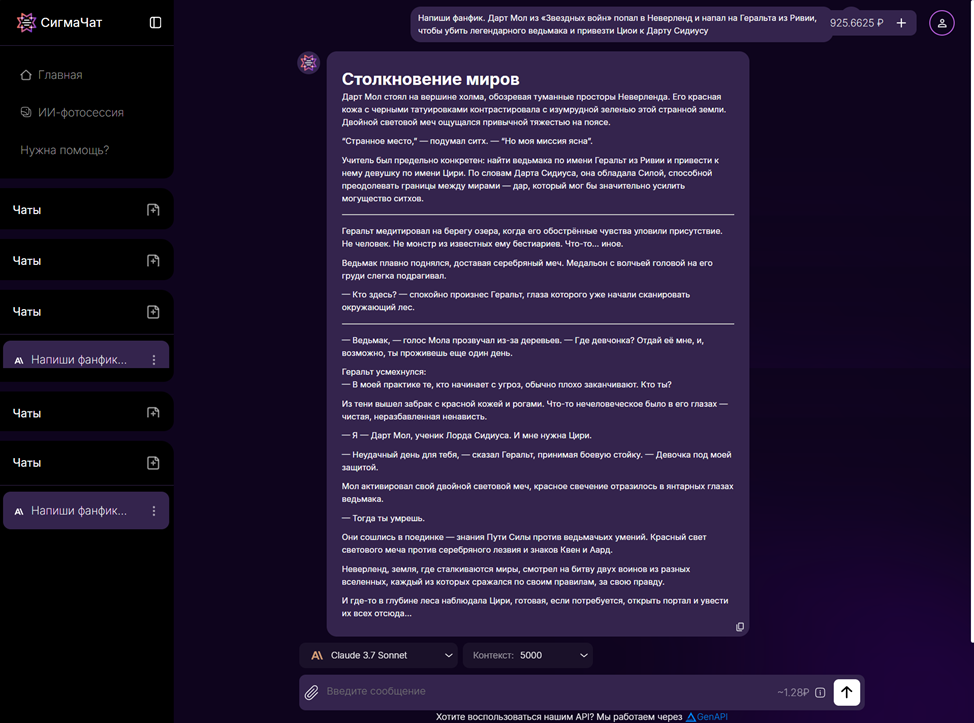Click the Столкновение миров heading
The image size is (974, 723).
click(430, 79)
